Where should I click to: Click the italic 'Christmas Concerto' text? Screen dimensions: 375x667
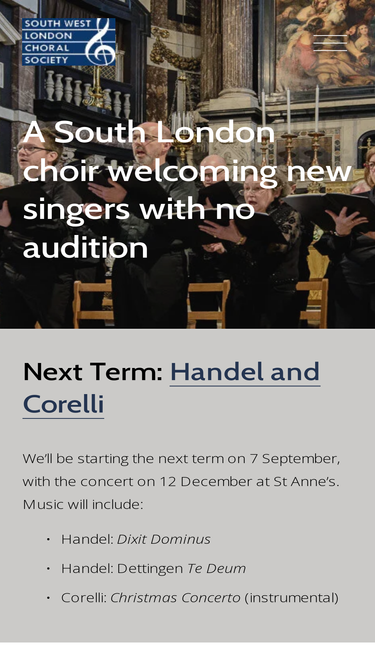click(x=175, y=598)
